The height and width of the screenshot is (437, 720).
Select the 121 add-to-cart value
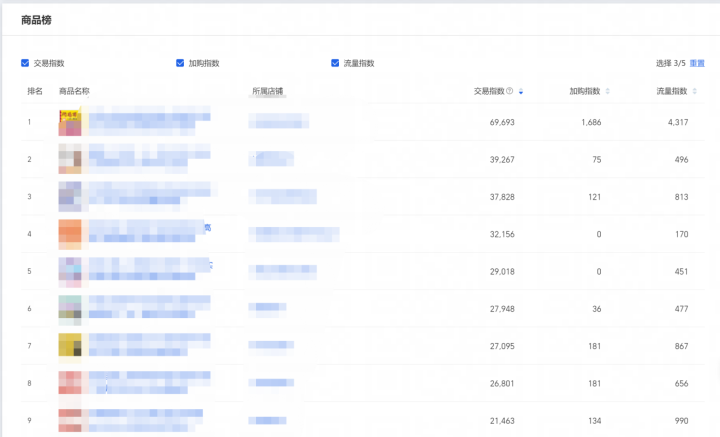click(x=595, y=197)
